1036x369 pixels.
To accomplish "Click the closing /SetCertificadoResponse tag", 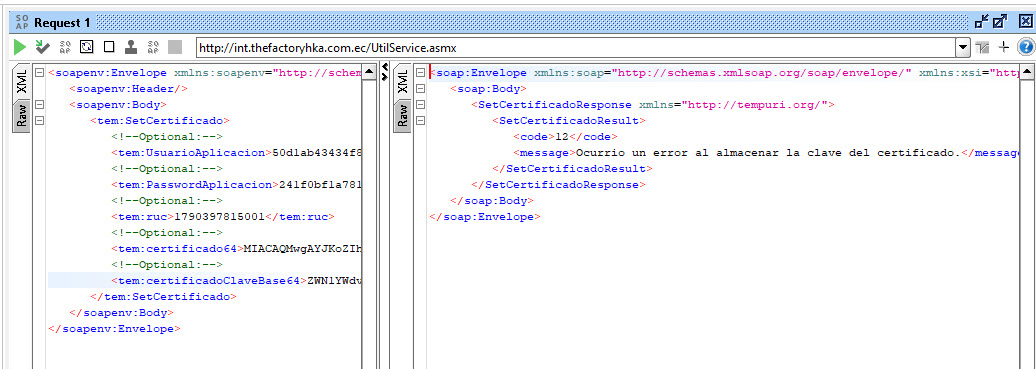I will point(558,184).
